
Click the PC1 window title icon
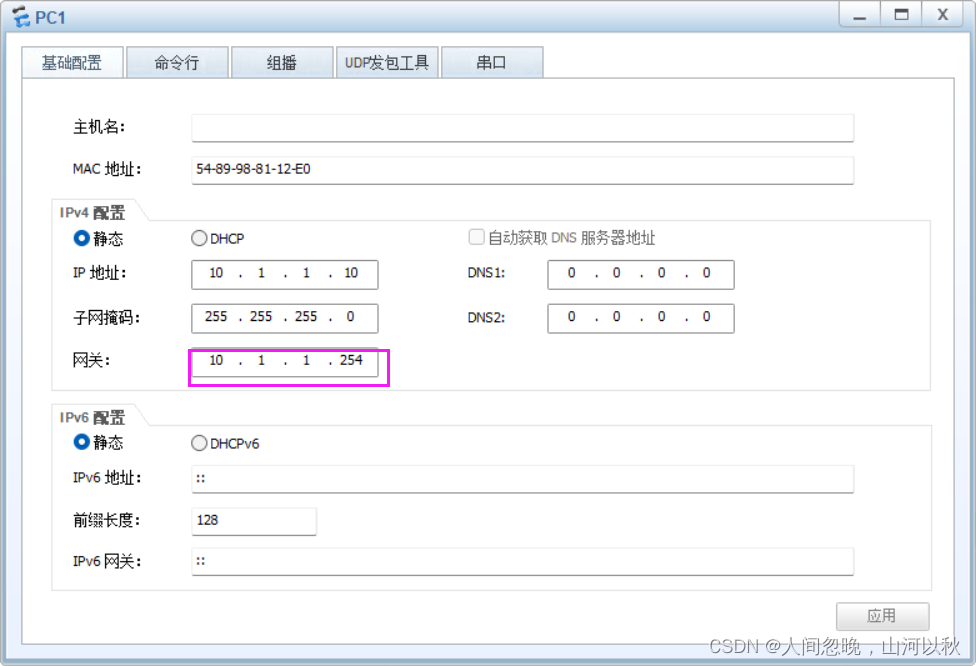point(21,17)
